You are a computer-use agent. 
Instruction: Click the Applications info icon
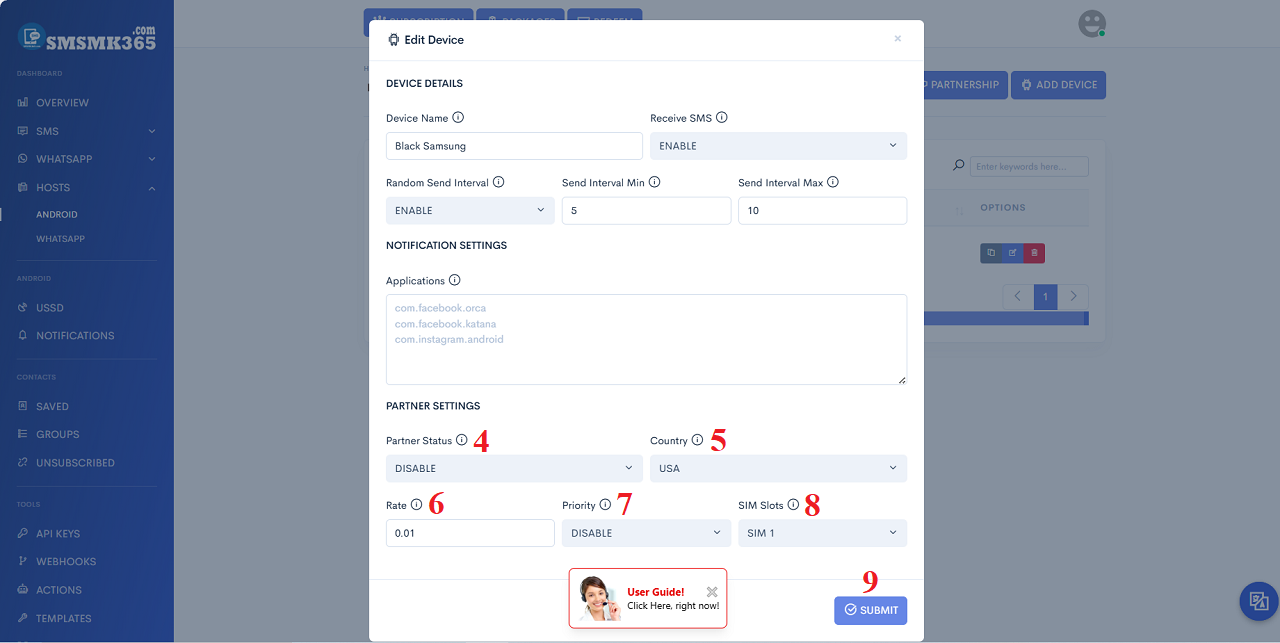[454, 280]
